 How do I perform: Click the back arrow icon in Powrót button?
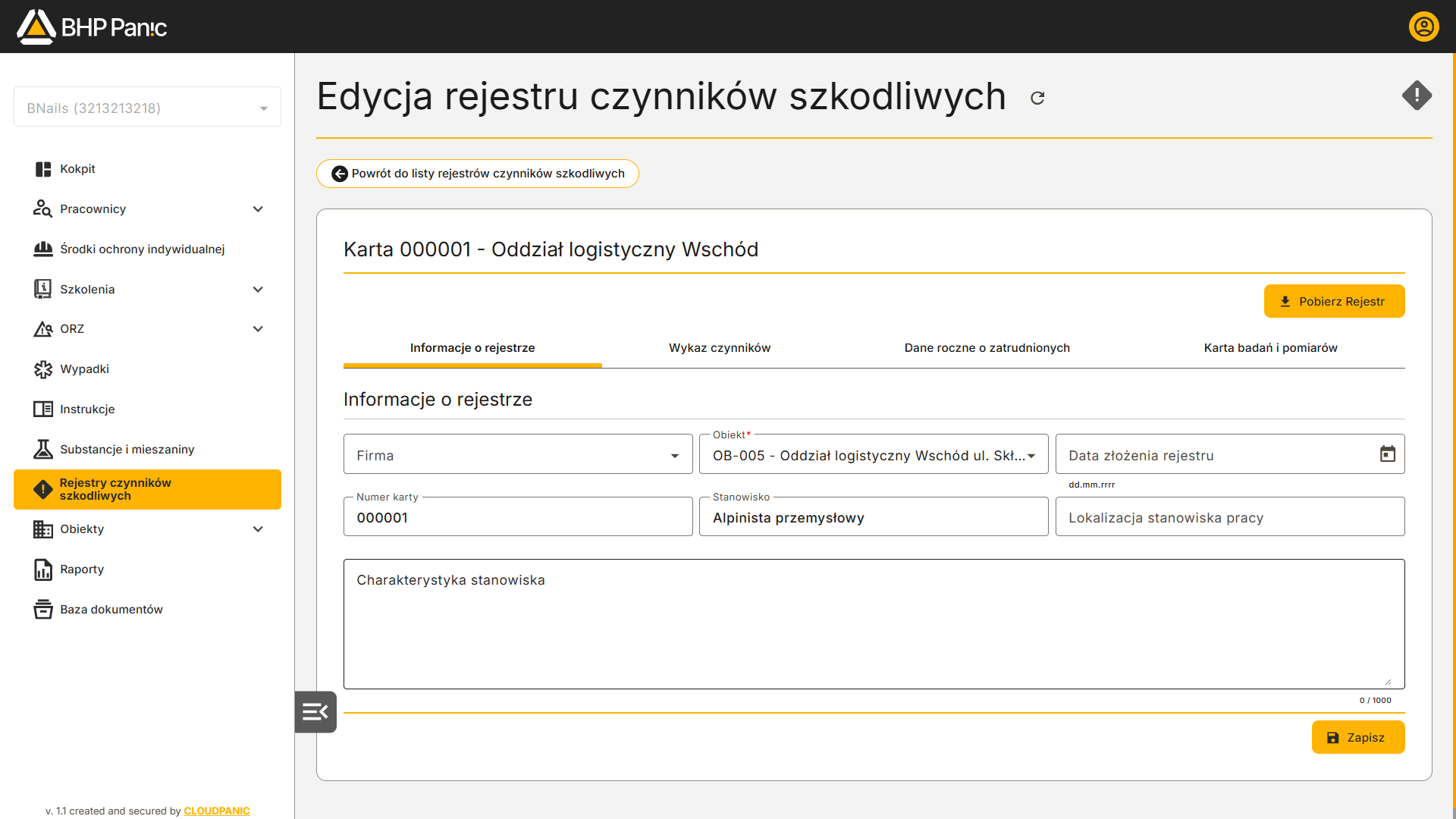coord(340,174)
